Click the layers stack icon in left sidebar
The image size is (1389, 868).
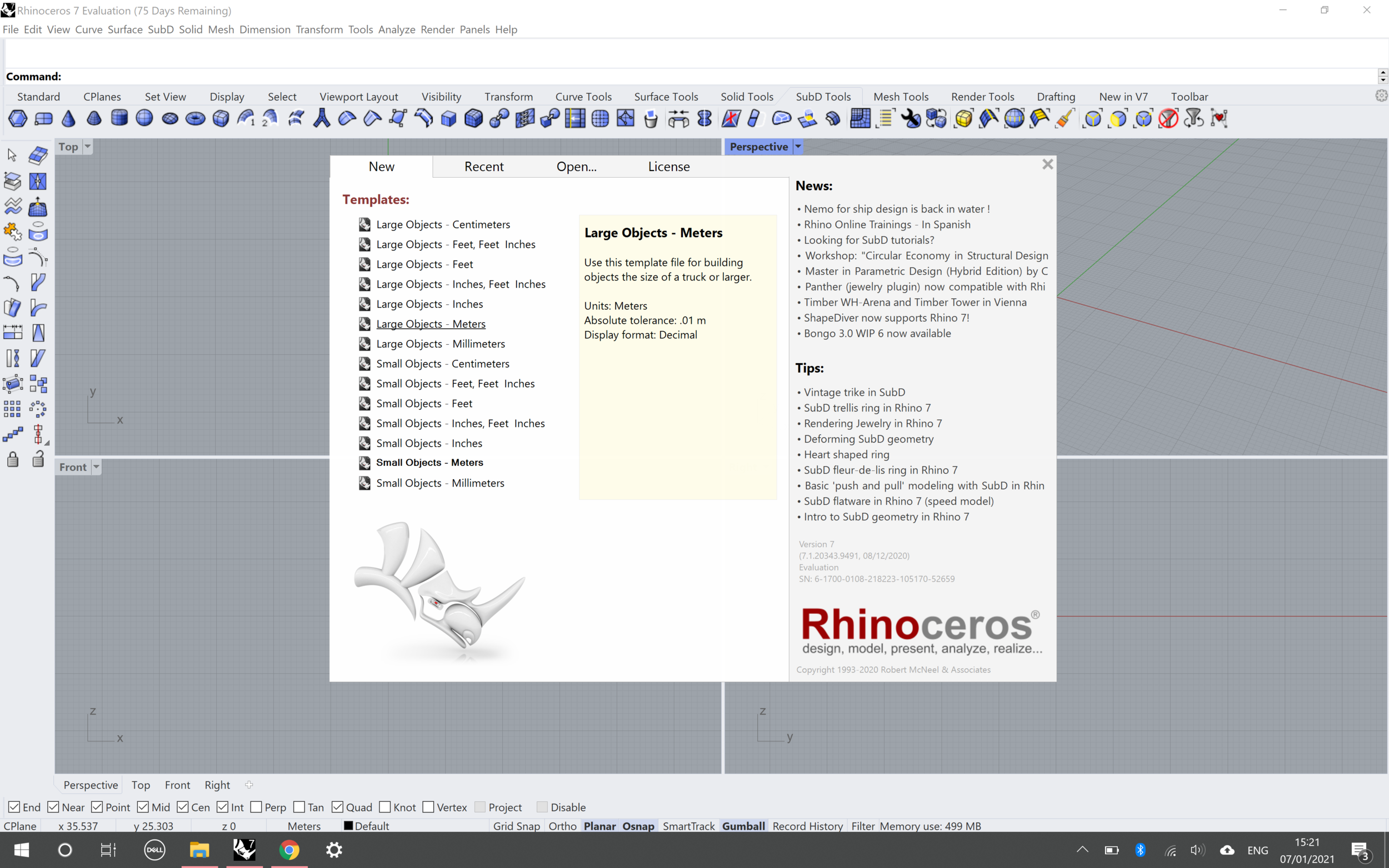coord(12,181)
